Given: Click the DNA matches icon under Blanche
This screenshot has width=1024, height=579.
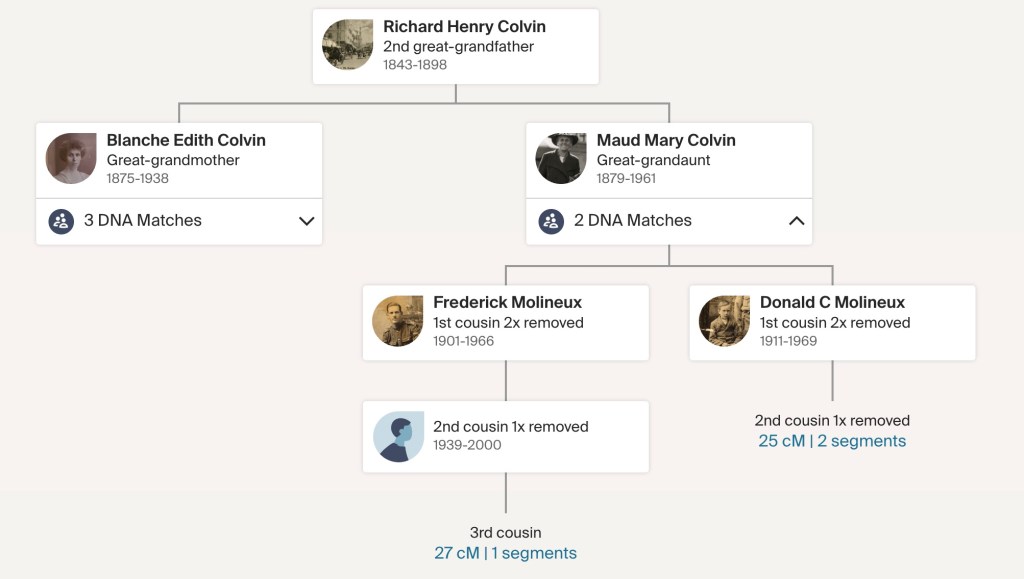Looking at the screenshot, I should [61, 221].
